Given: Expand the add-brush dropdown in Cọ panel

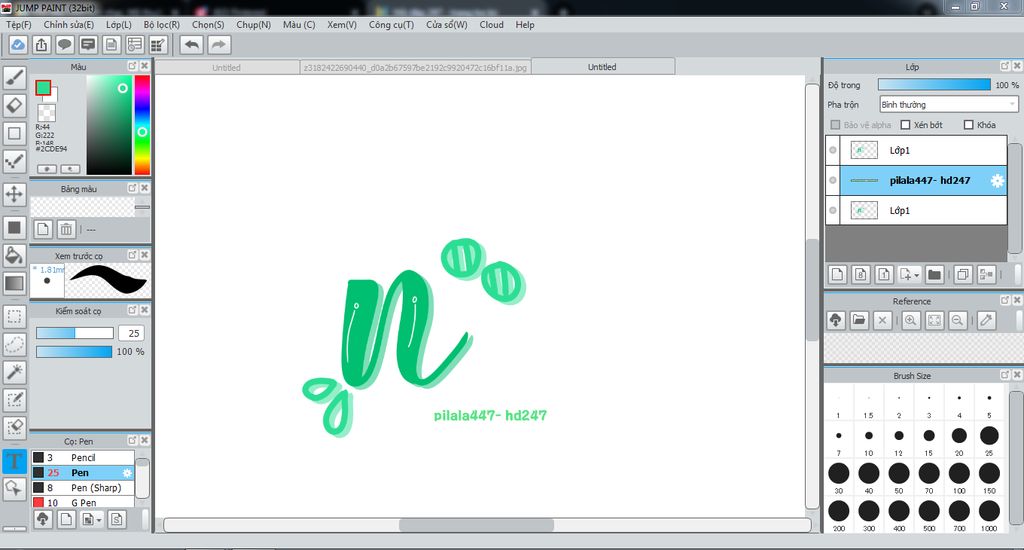Looking at the screenshot, I should [99, 520].
